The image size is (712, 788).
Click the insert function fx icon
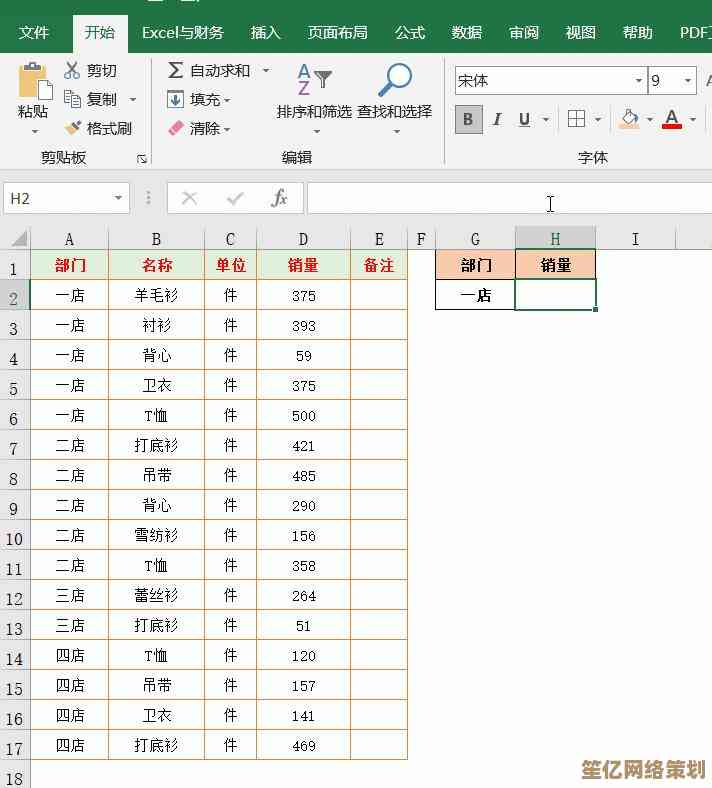click(279, 198)
